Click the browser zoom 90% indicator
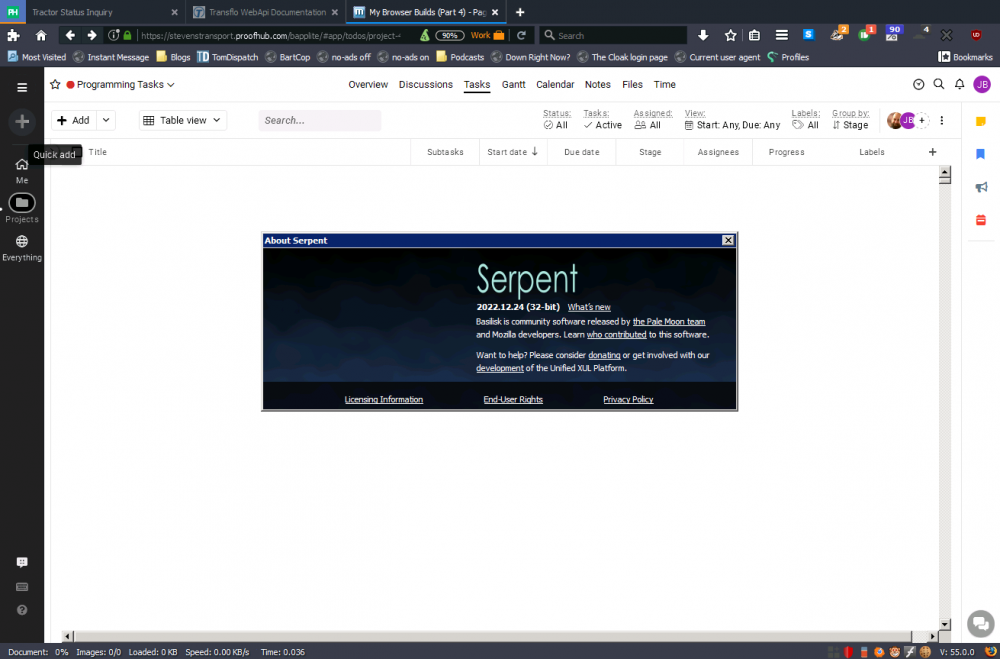Screen dimensions: 1000x659 tap(450, 35)
